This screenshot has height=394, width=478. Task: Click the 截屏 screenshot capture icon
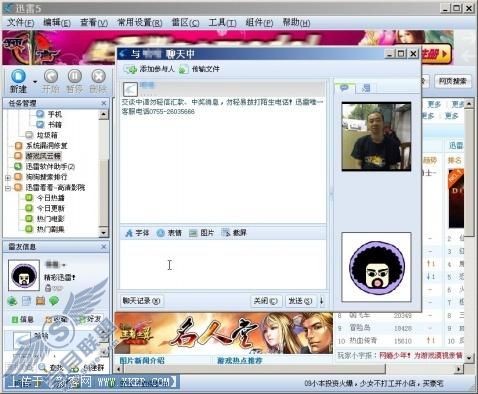tap(226, 233)
